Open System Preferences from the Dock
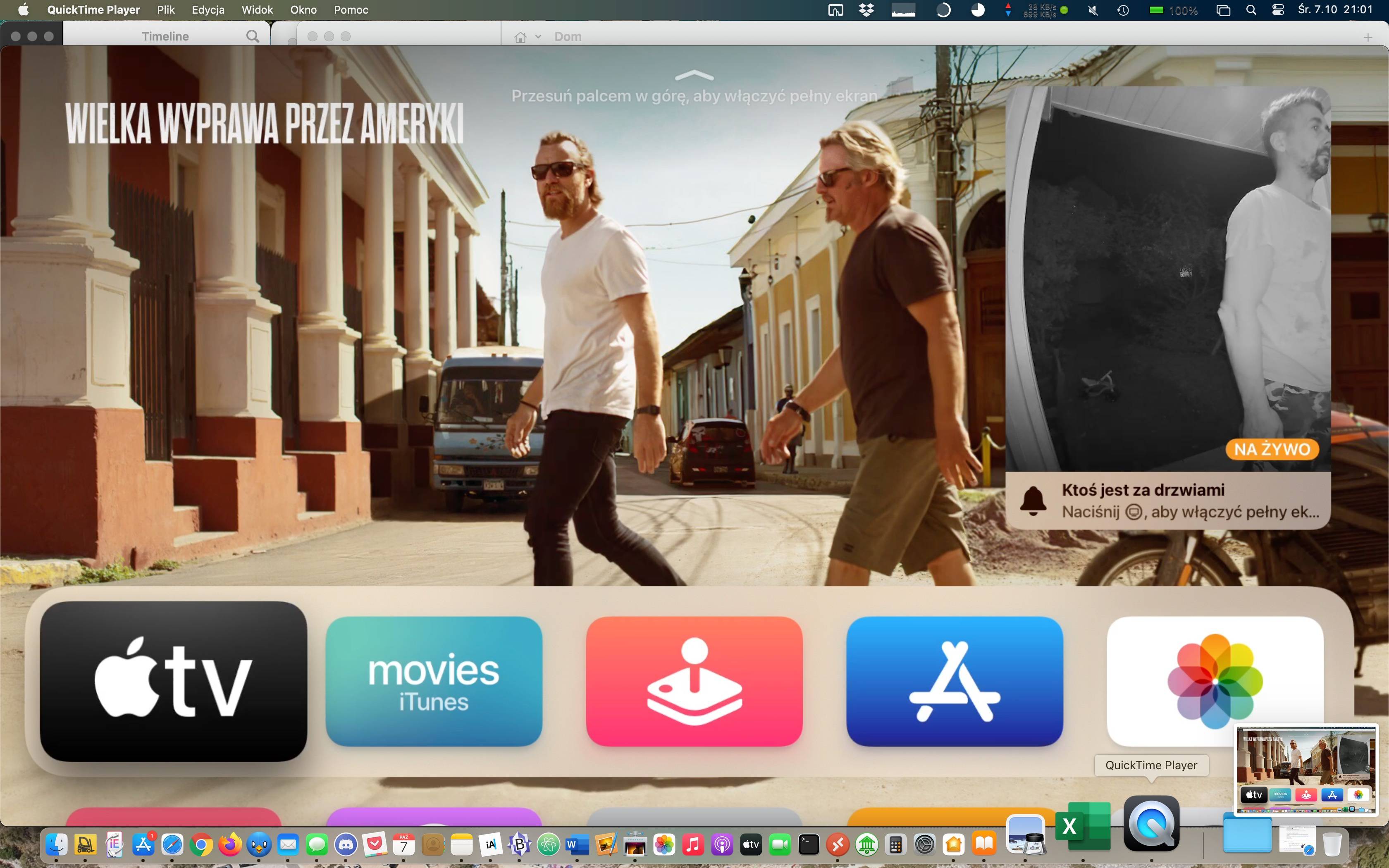 coord(924,844)
